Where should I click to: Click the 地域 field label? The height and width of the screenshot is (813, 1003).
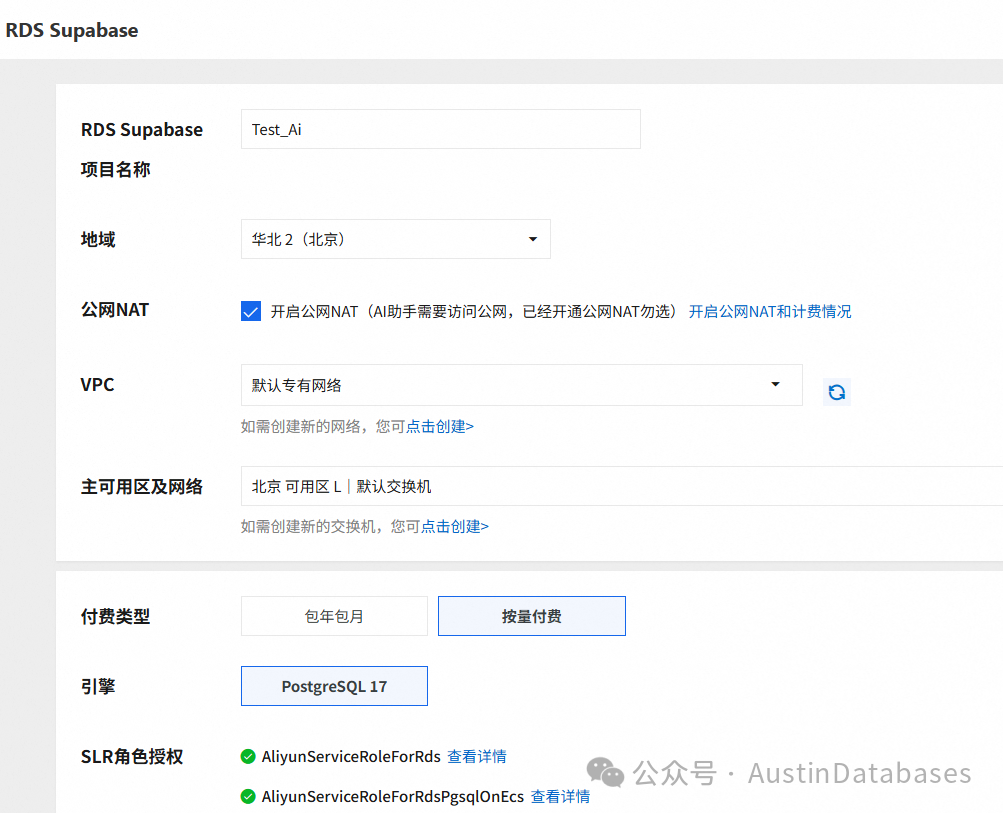pyautogui.click(x=98, y=239)
